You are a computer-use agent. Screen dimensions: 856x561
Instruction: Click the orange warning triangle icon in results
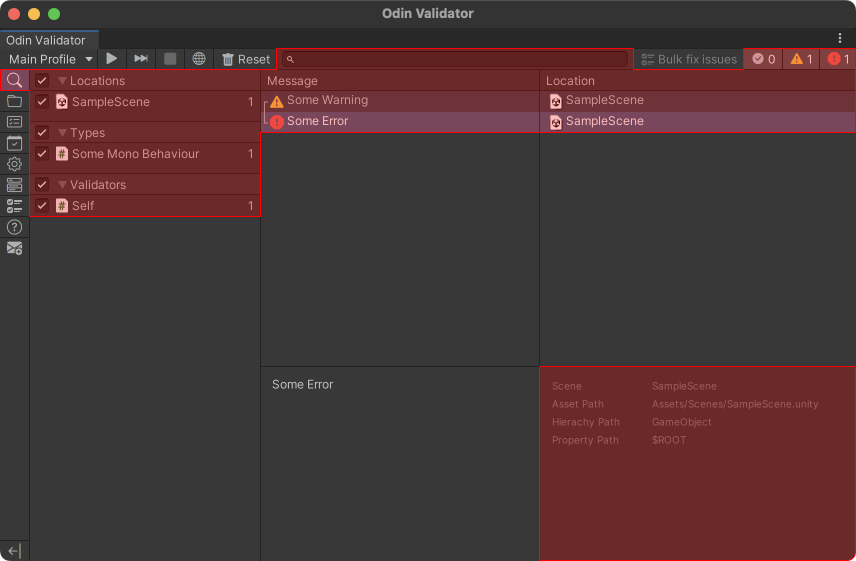277,102
